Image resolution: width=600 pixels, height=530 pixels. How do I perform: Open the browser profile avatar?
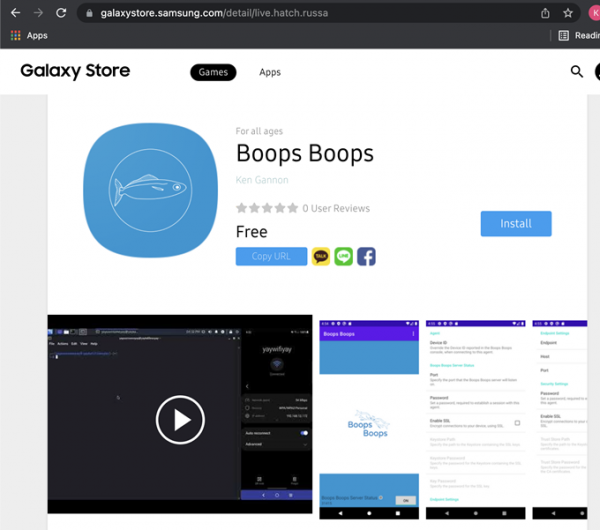pos(595,13)
